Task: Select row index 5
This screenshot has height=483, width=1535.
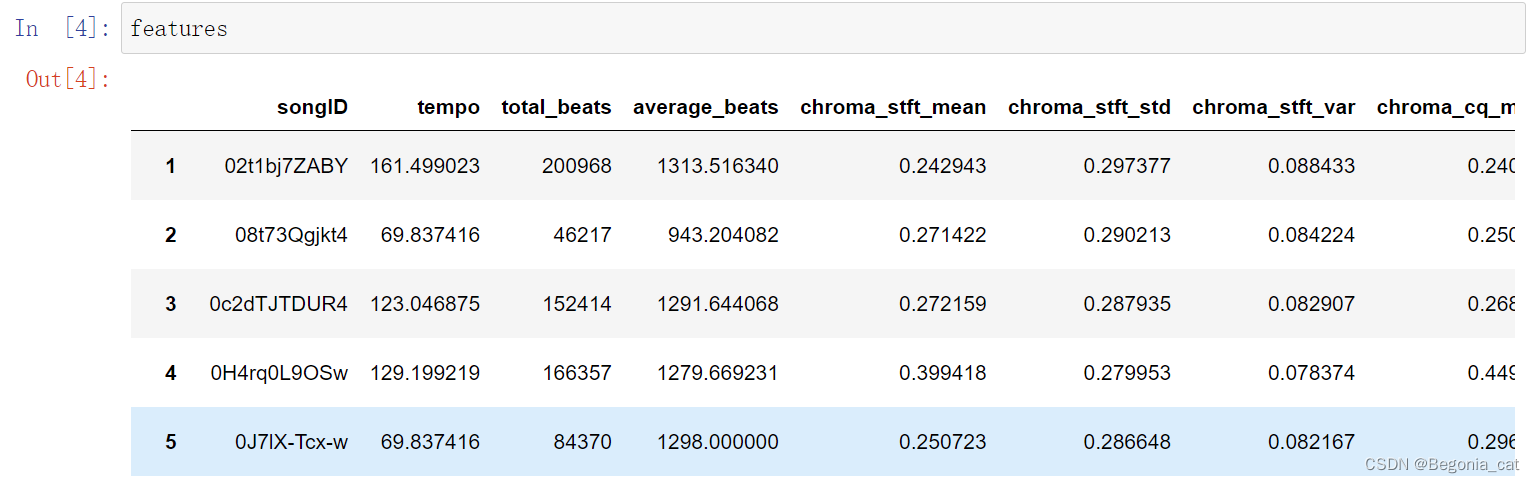Action: [170, 442]
